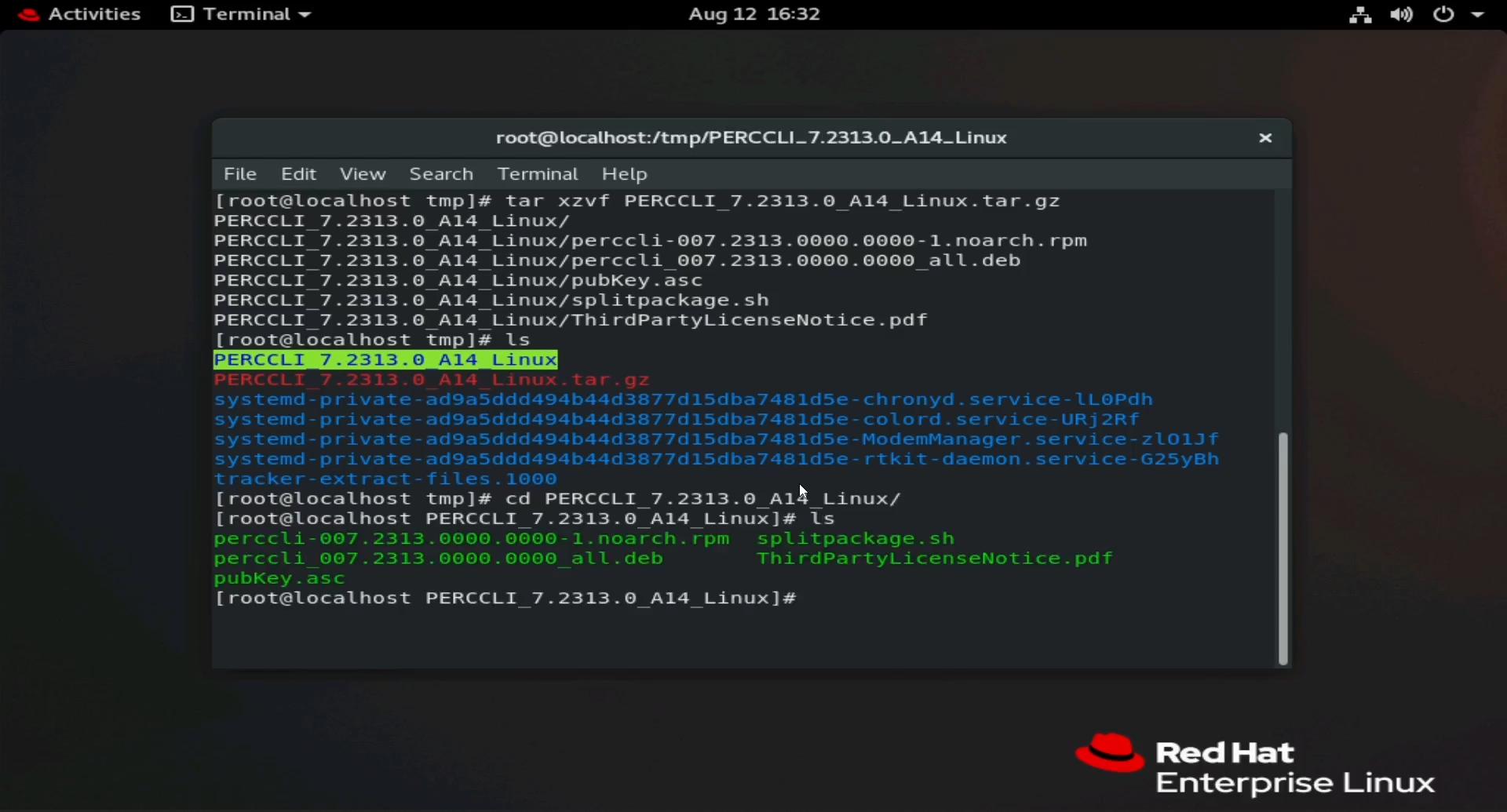
Task: Open the View menu
Action: pos(362,173)
